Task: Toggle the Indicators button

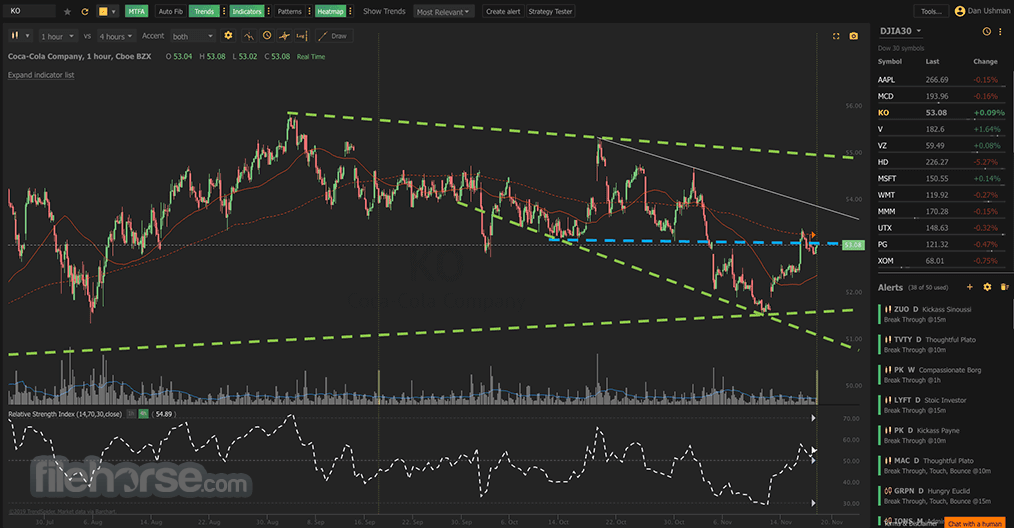Action: (247, 12)
